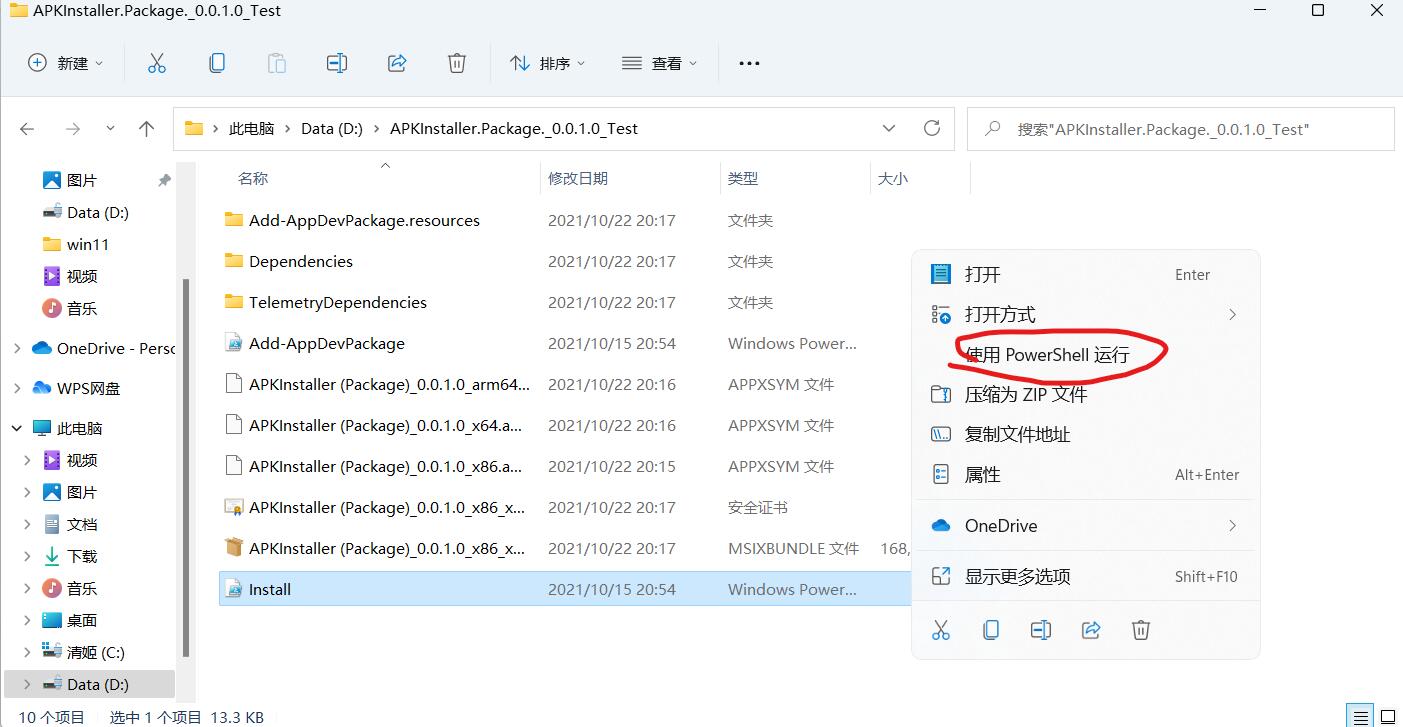Click 此电脑 in address breadcrumb
The width and height of the screenshot is (1403, 727).
pos(251,128)
